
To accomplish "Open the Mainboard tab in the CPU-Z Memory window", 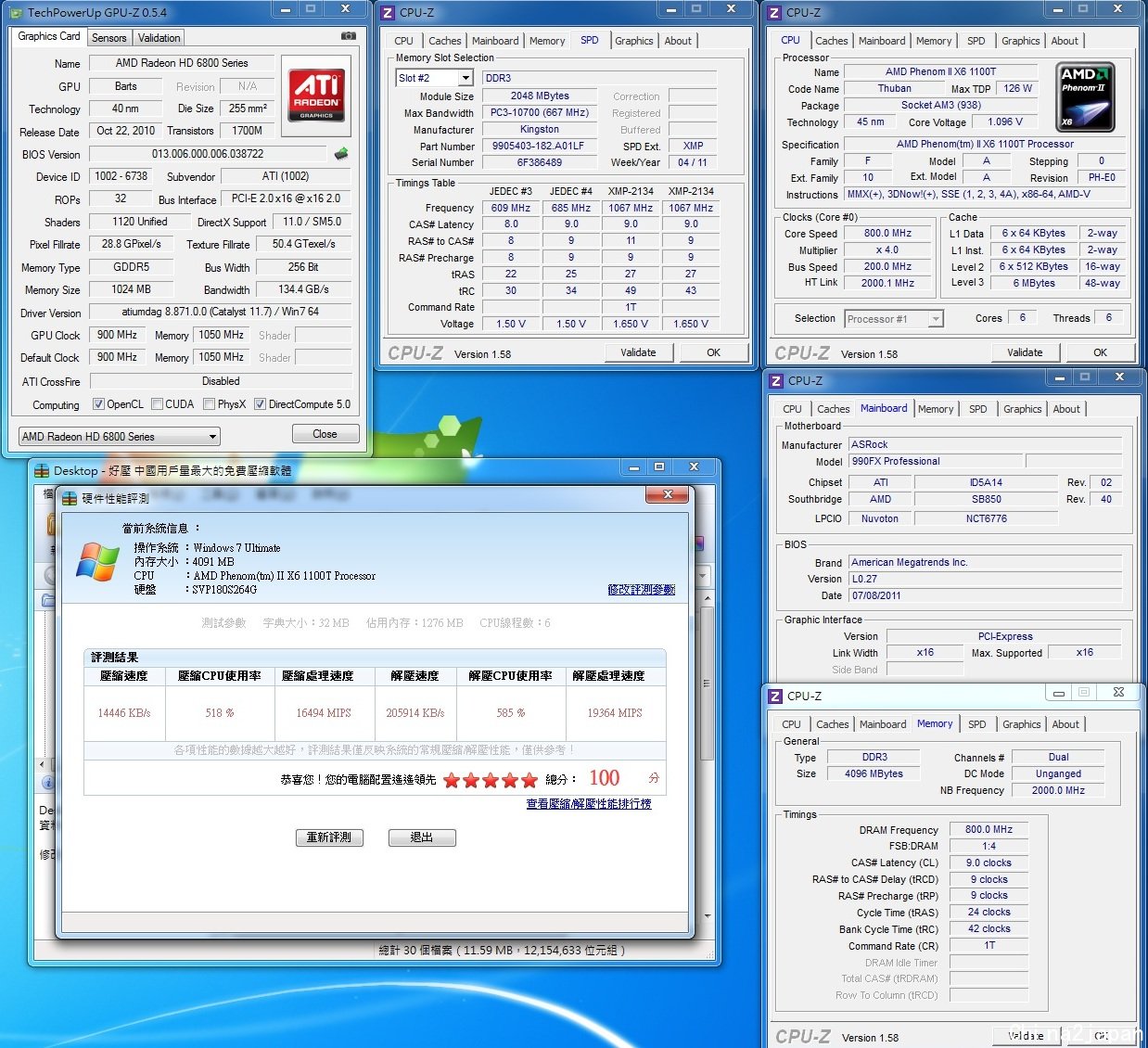I will 883,724.
